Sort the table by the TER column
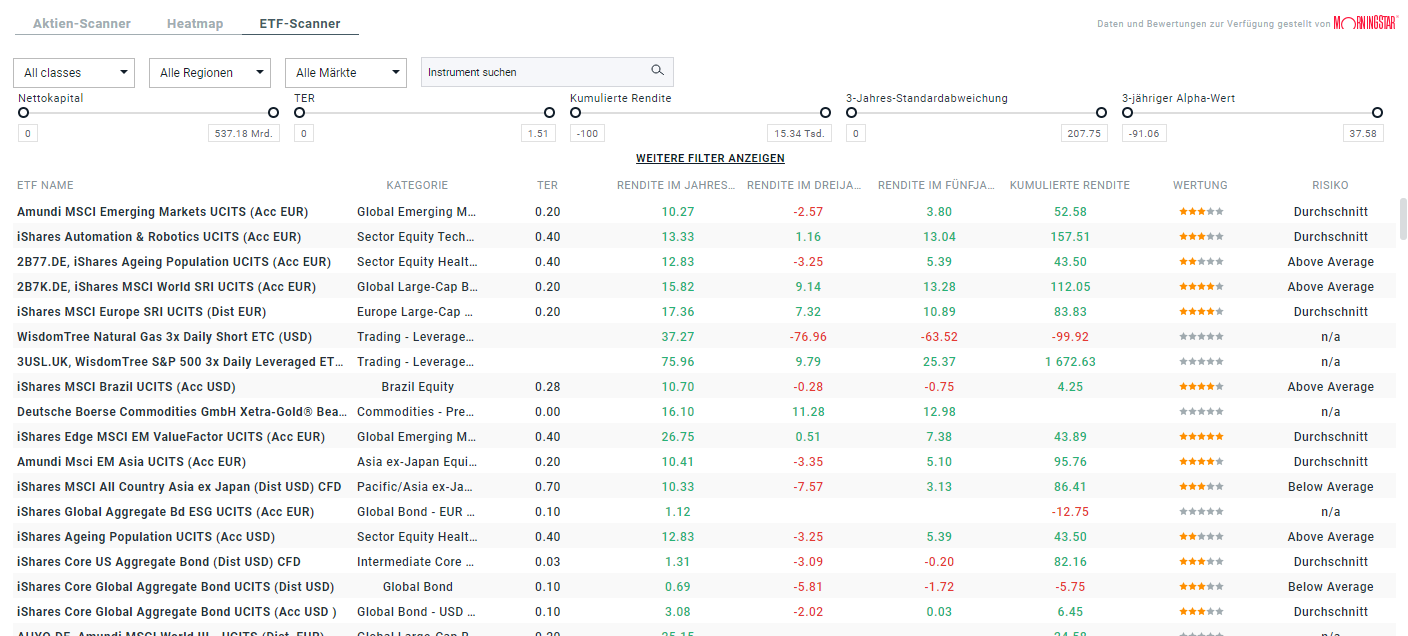 [547, 185]
